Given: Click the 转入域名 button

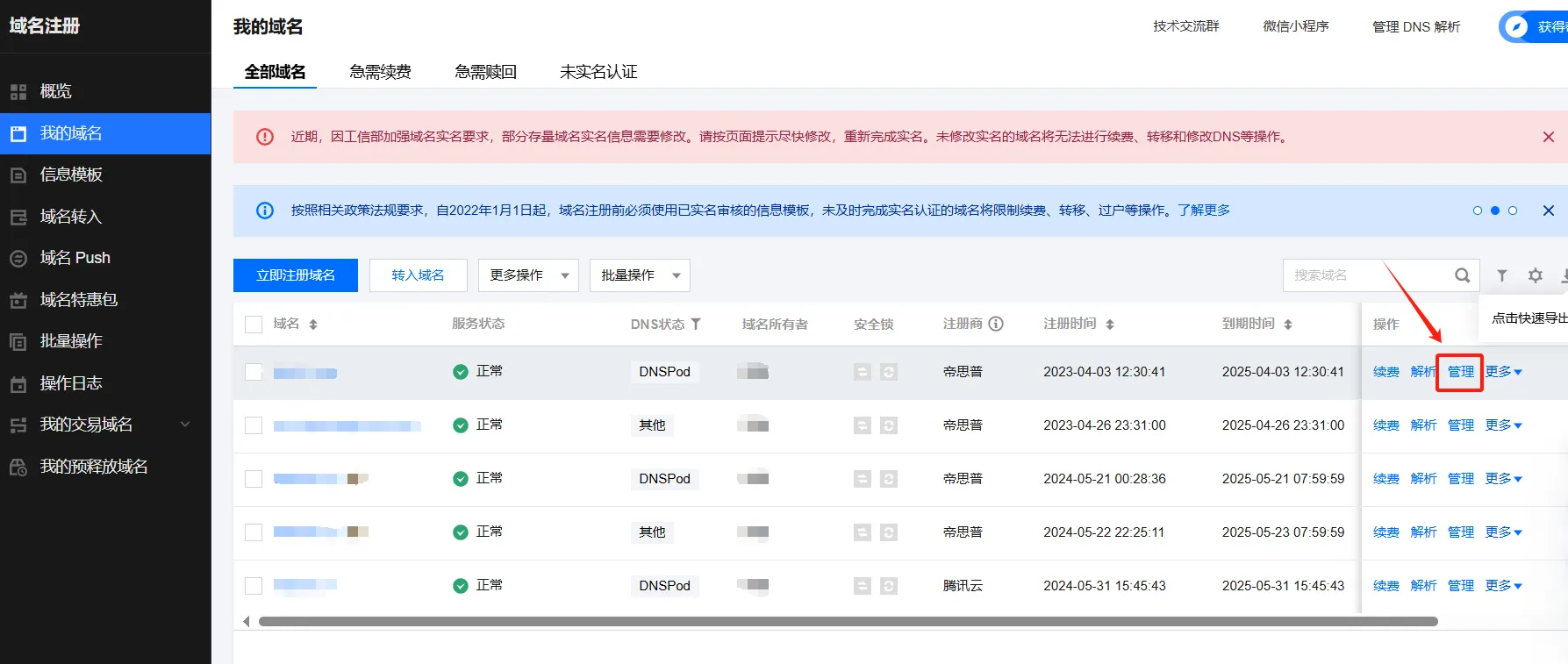Looking at the screenshot, I should (418, 275).
